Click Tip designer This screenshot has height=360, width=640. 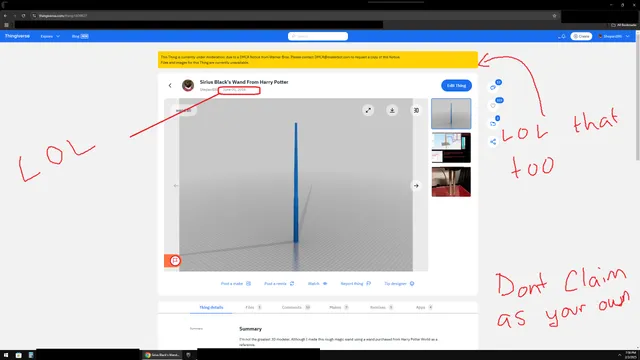399,283
